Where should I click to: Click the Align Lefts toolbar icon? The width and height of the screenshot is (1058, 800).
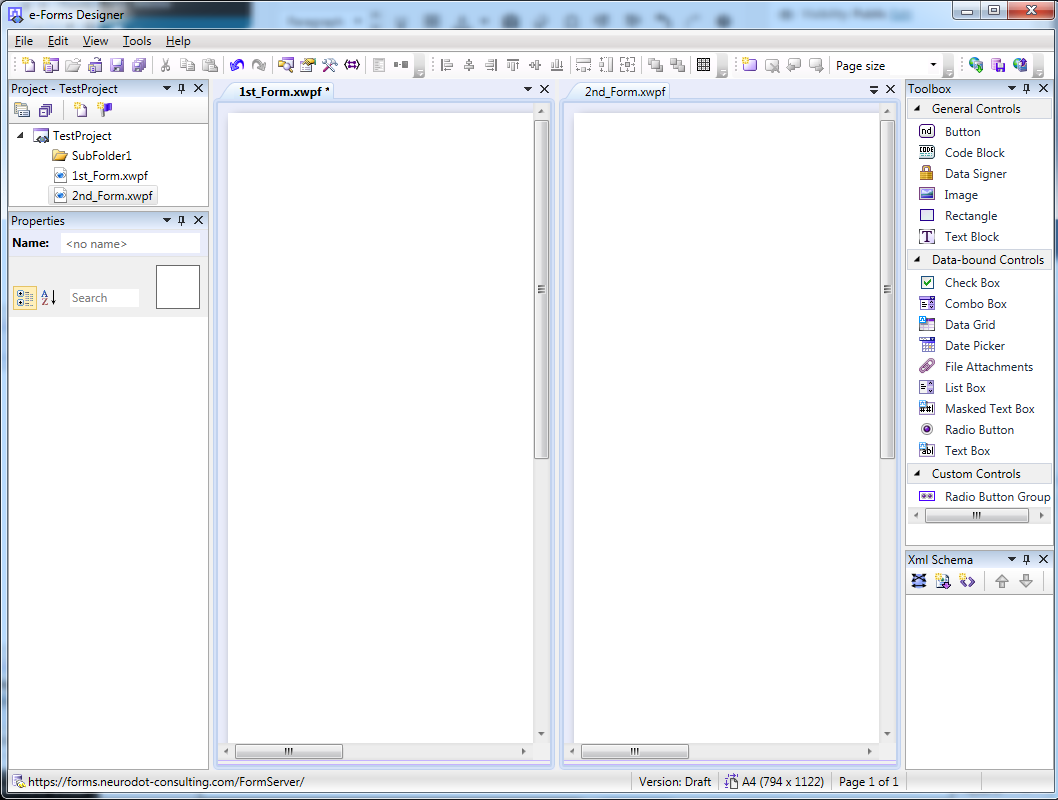point(447,65)
